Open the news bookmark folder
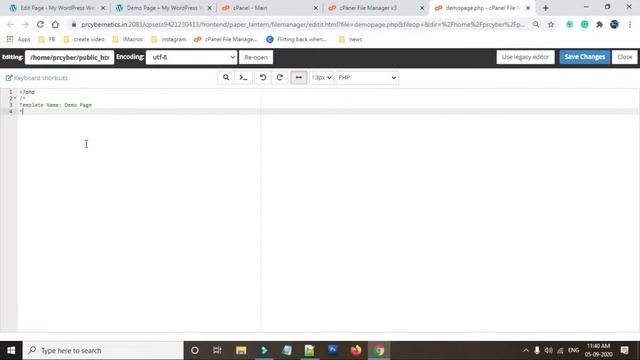Image resolution: width=640 pixels, height=360 pixels. (351, 39)
